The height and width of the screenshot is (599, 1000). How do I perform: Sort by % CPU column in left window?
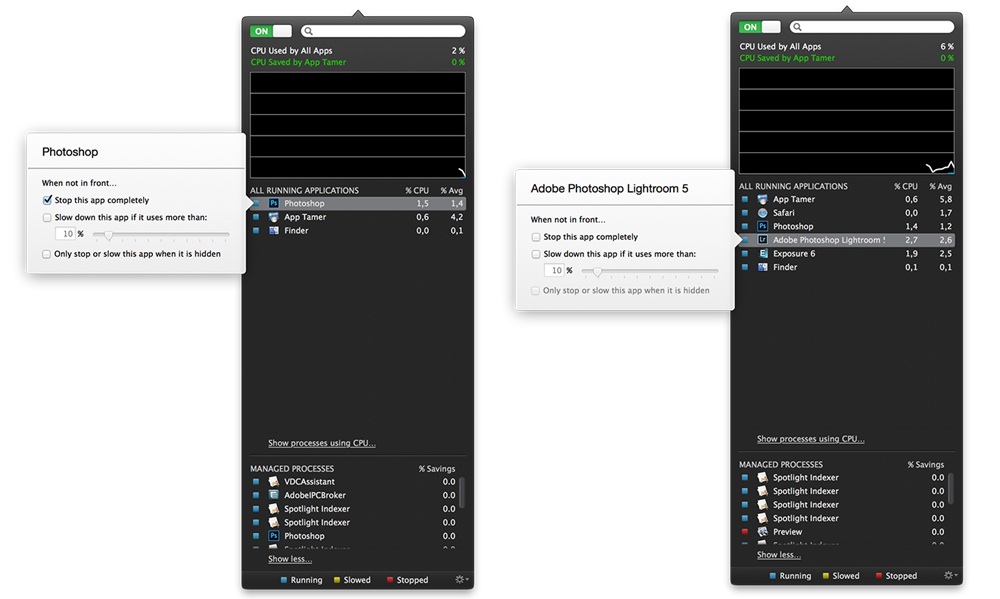417,190
